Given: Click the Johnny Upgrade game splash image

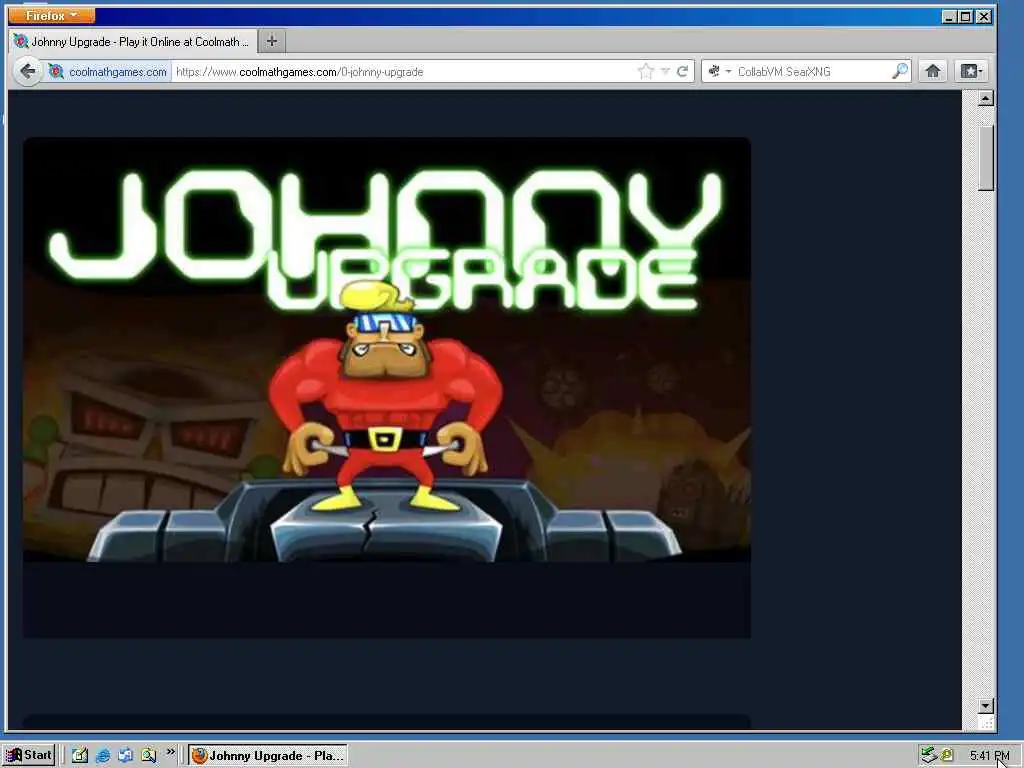Looking at the screenshot, I should point(387,387).
